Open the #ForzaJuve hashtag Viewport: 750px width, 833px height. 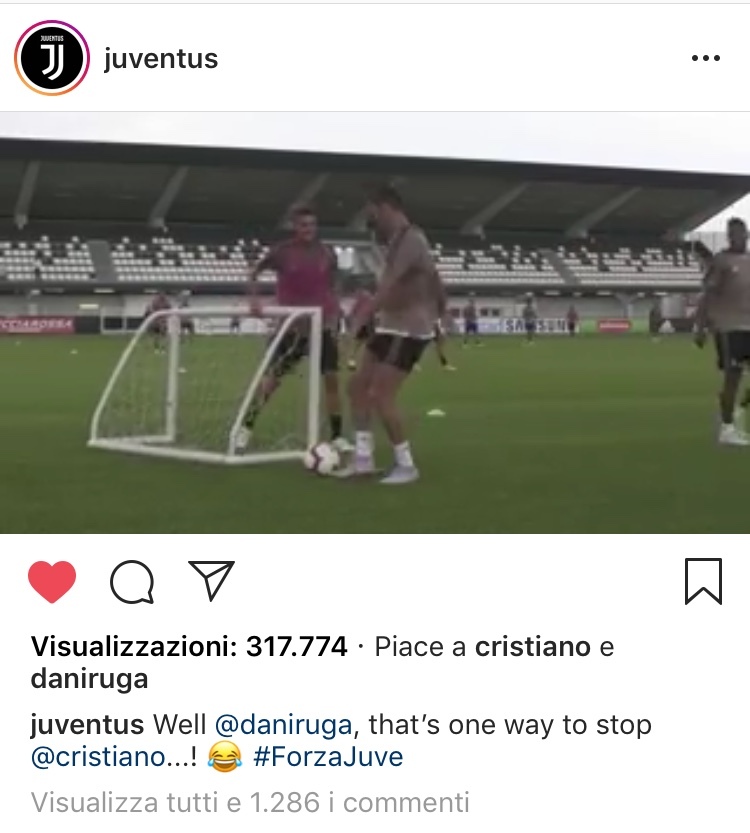(328, 756)
